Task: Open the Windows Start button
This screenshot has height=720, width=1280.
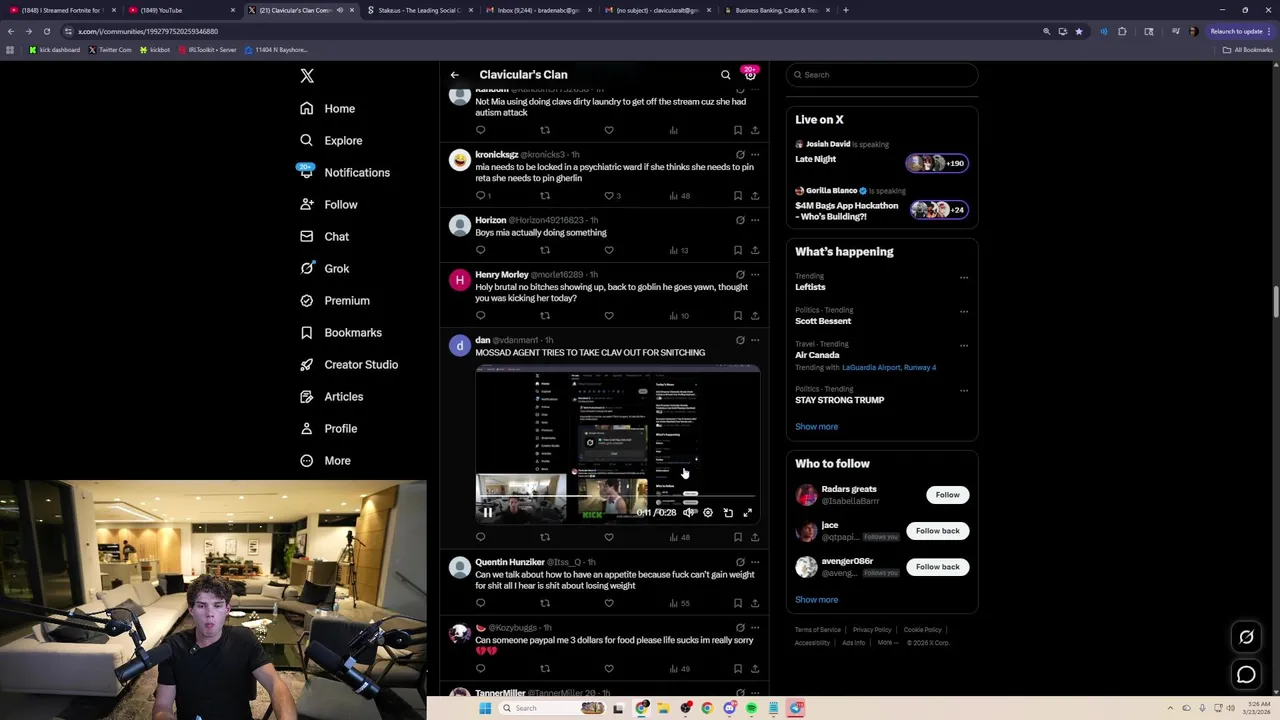Action: [485, 708]
